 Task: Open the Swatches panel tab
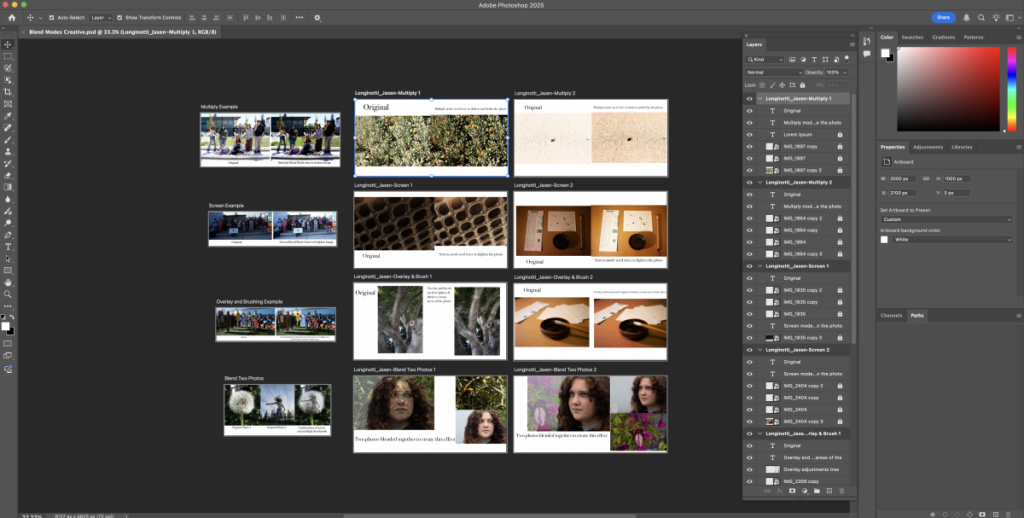click(912, 37)
